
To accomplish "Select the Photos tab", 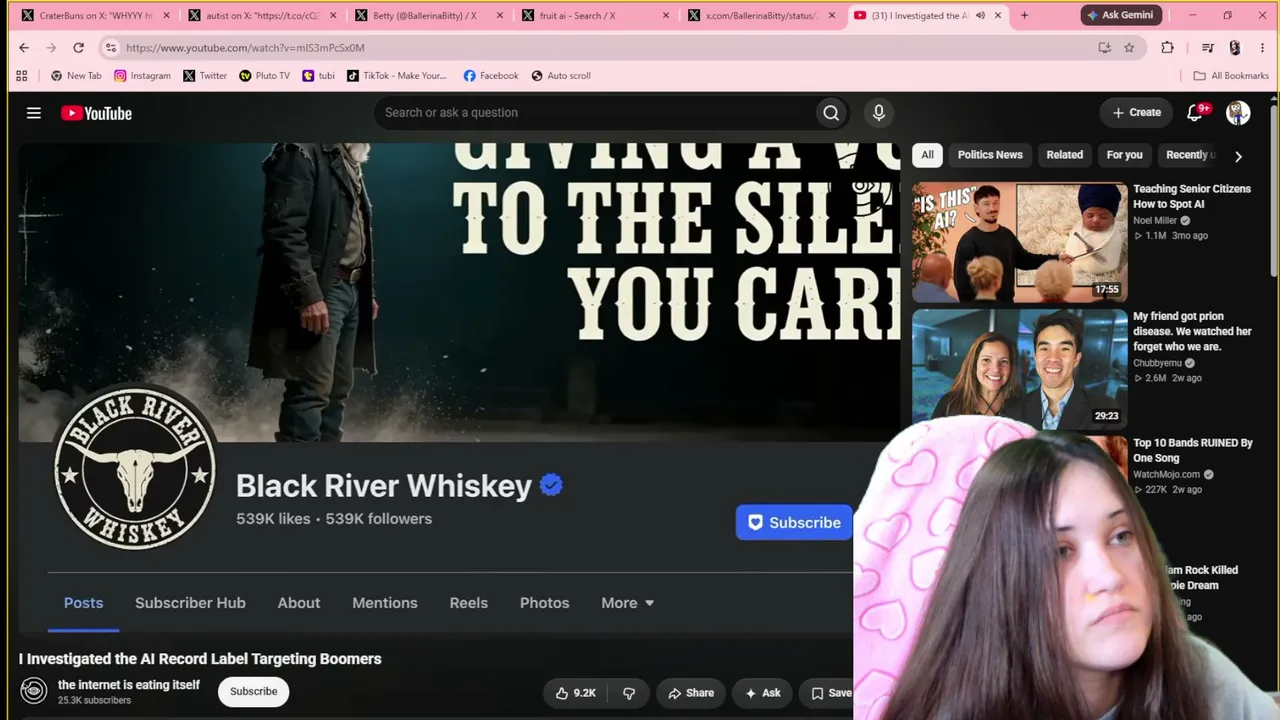I will 545,603.
